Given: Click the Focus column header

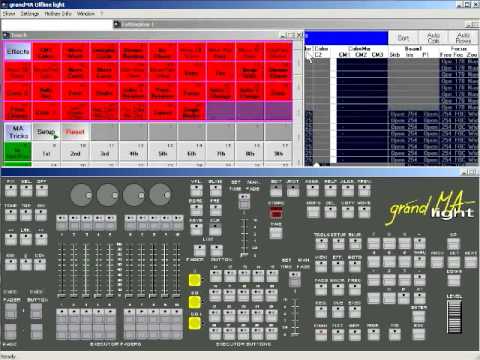Looking at the screenshot, I should [x=459, y=49].
